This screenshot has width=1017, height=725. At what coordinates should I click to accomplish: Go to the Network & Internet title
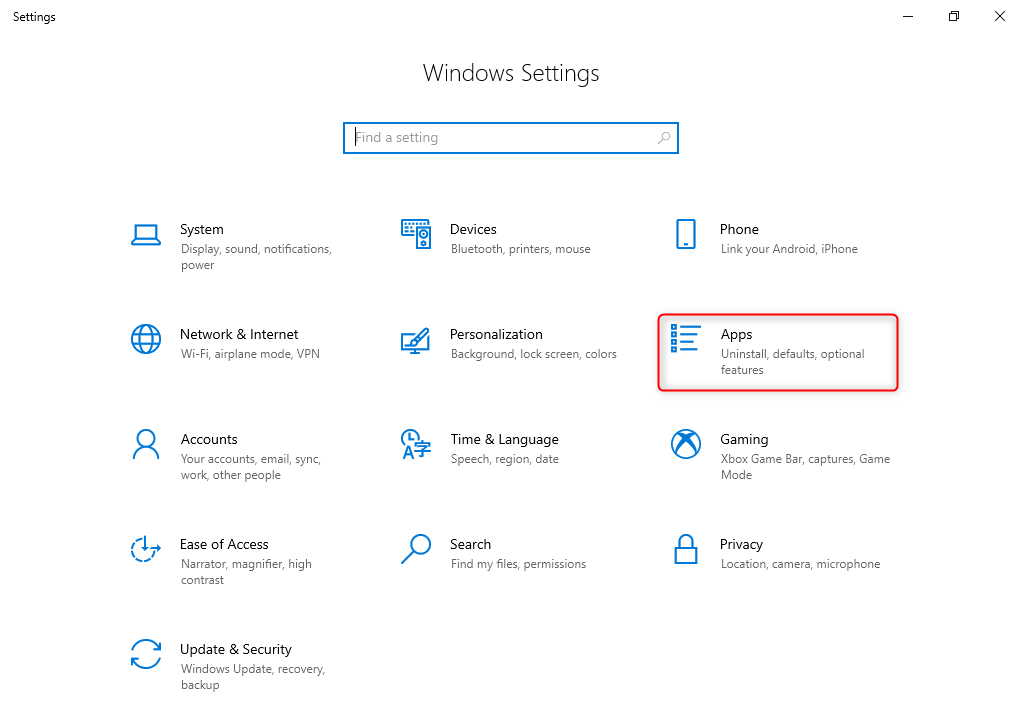pyautogui.click(x=239, y=335)
